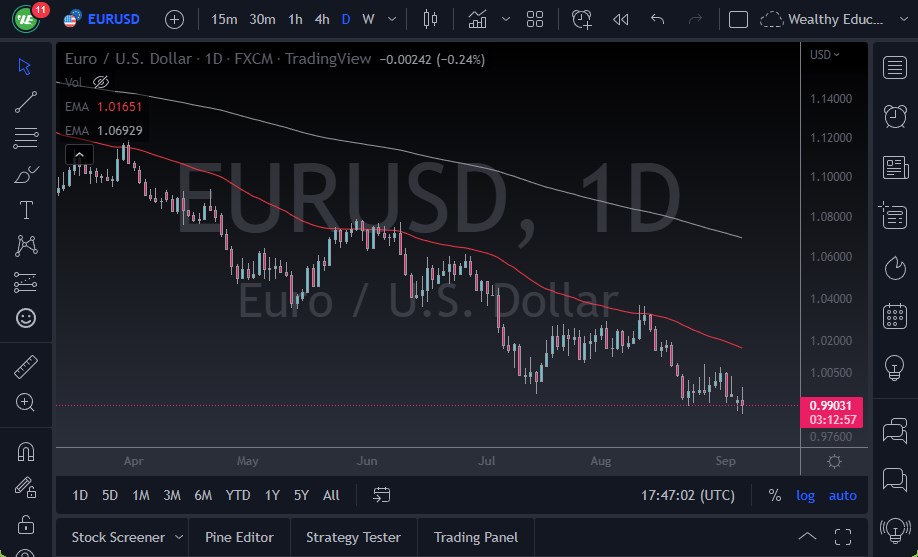Open the Indicators panel icon
This screenshot has width=918, height=557.
tap(477, 19)
